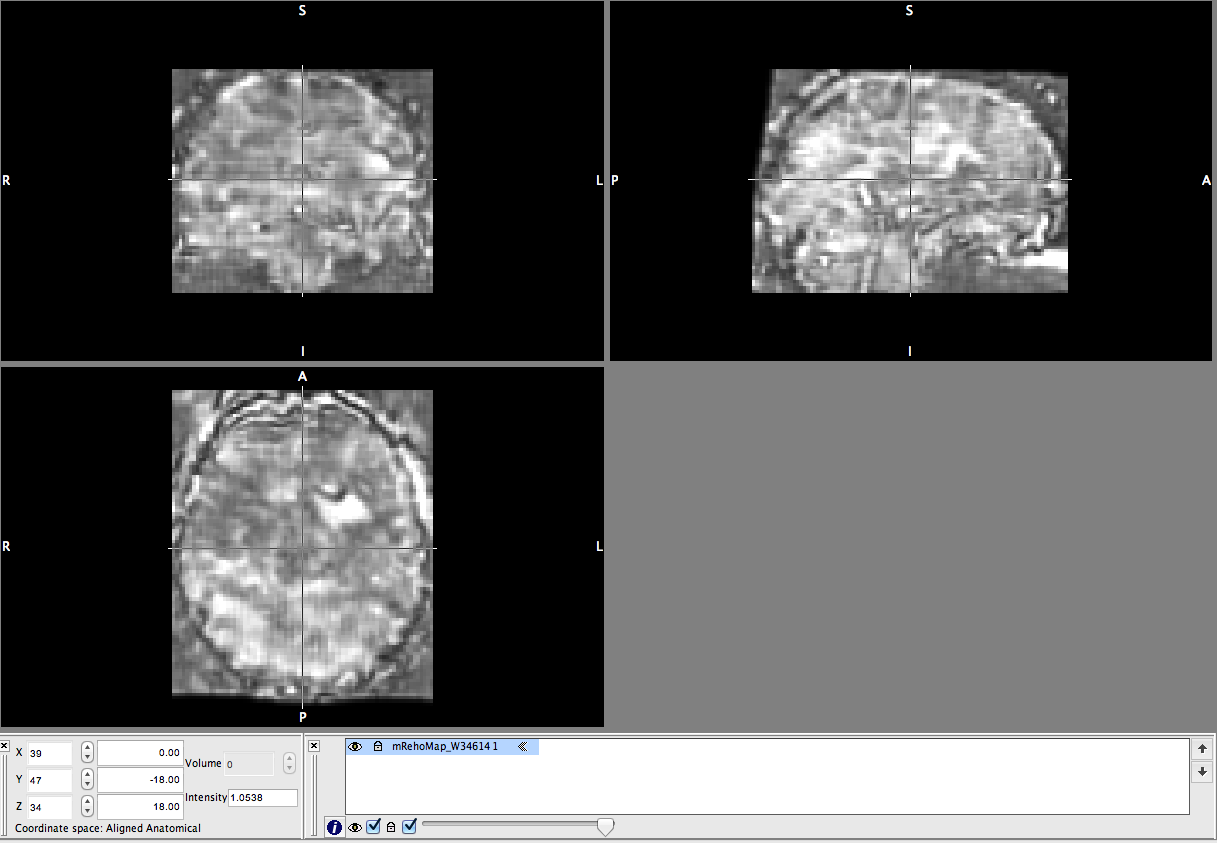Click the "A" label right of the sagittal view
The height and width of the screenshot is (843, 1217).
click(1206, 180)
